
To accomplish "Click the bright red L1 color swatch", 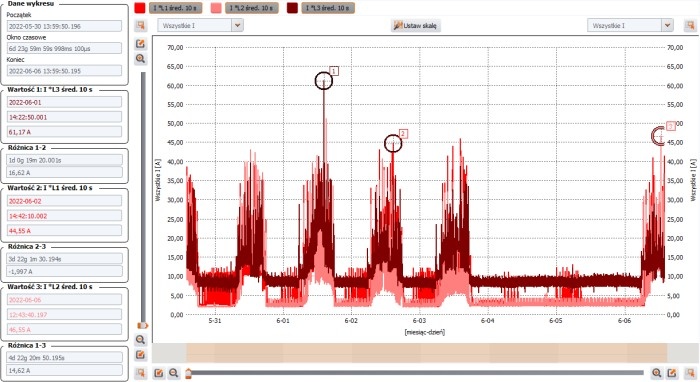I will (140, 8).
